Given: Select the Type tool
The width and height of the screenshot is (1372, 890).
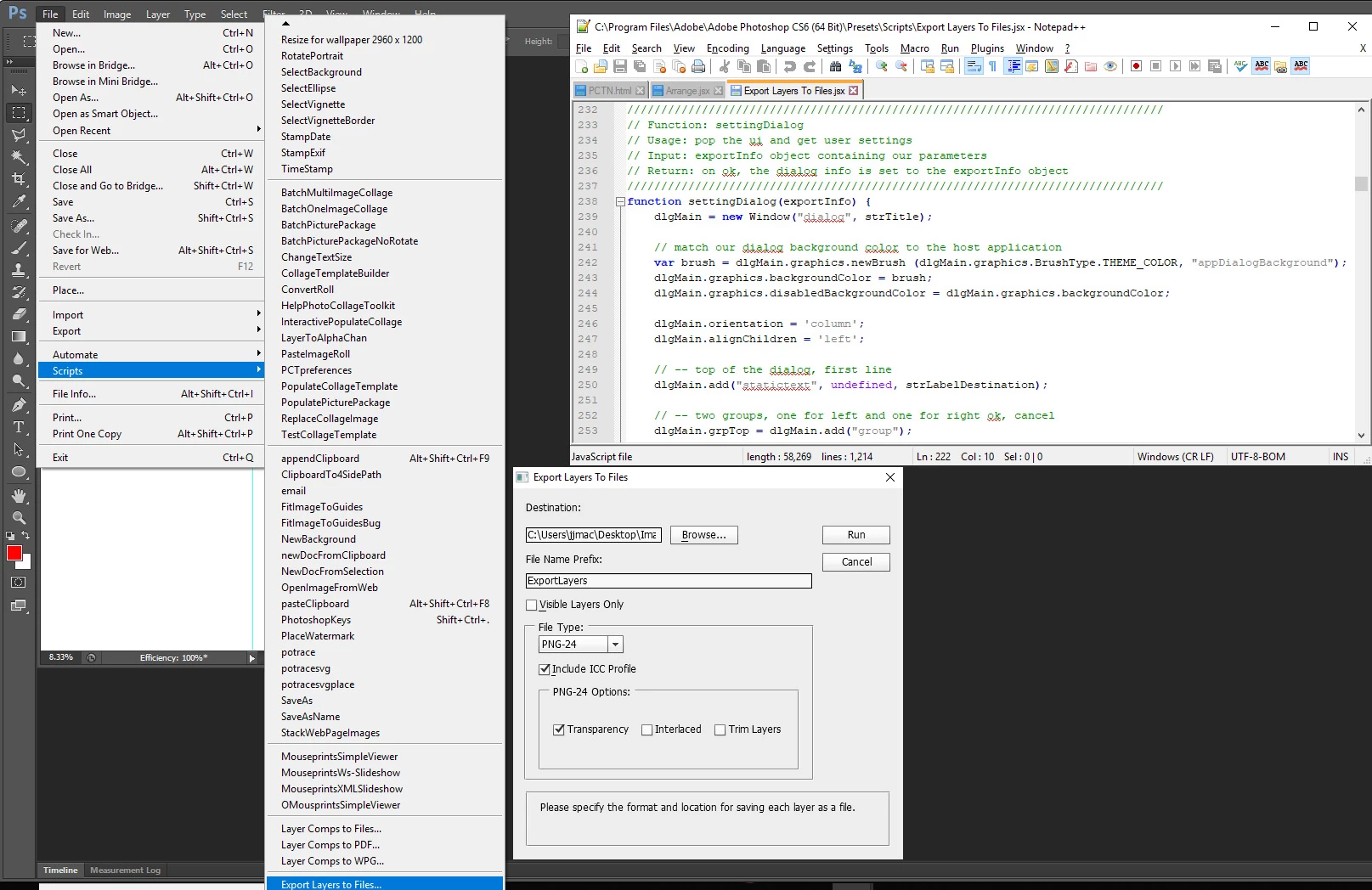Looking at the screenshot, I should pyautogui.click(x=19, y=427).
